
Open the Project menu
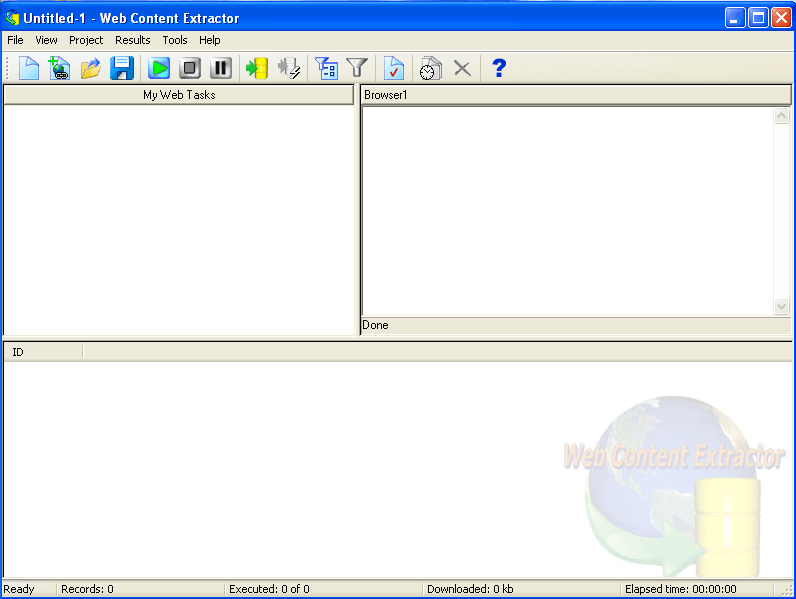[x=86, y=40]
